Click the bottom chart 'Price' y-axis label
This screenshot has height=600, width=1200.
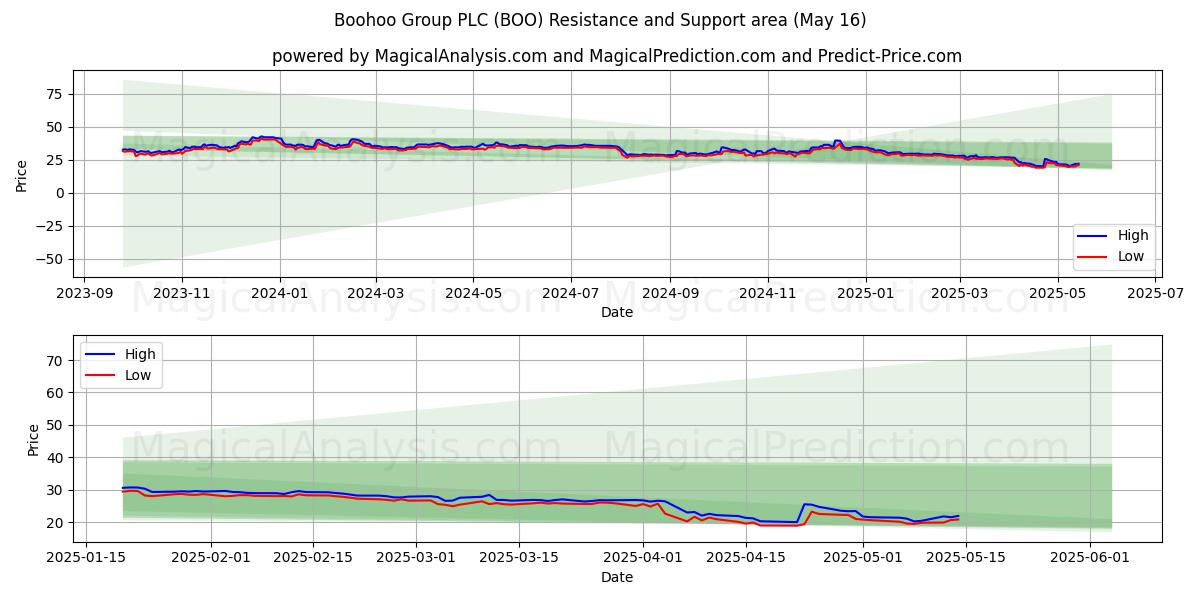34,439
